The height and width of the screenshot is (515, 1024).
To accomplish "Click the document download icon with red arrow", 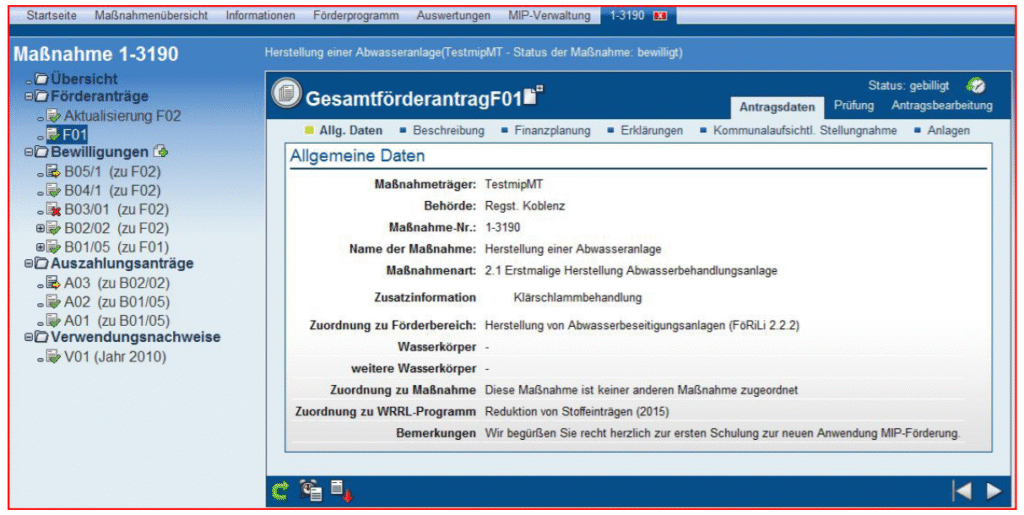I will click(340, 490).
